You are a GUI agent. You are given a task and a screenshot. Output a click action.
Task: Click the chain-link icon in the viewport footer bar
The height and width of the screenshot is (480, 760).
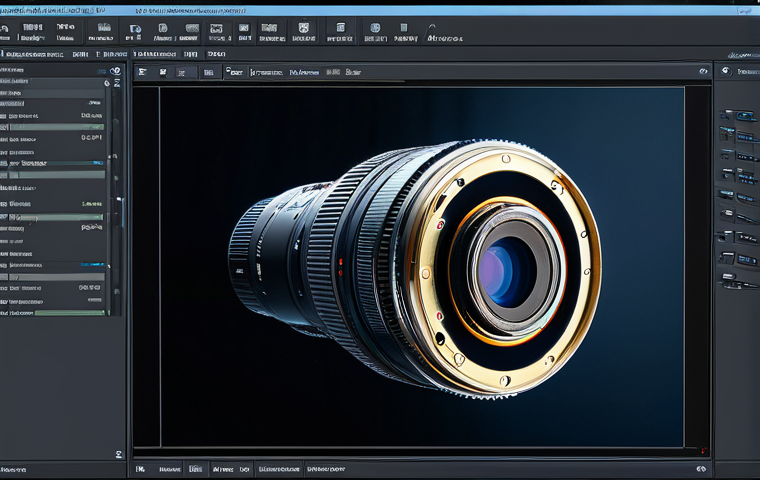pos(701,469)
